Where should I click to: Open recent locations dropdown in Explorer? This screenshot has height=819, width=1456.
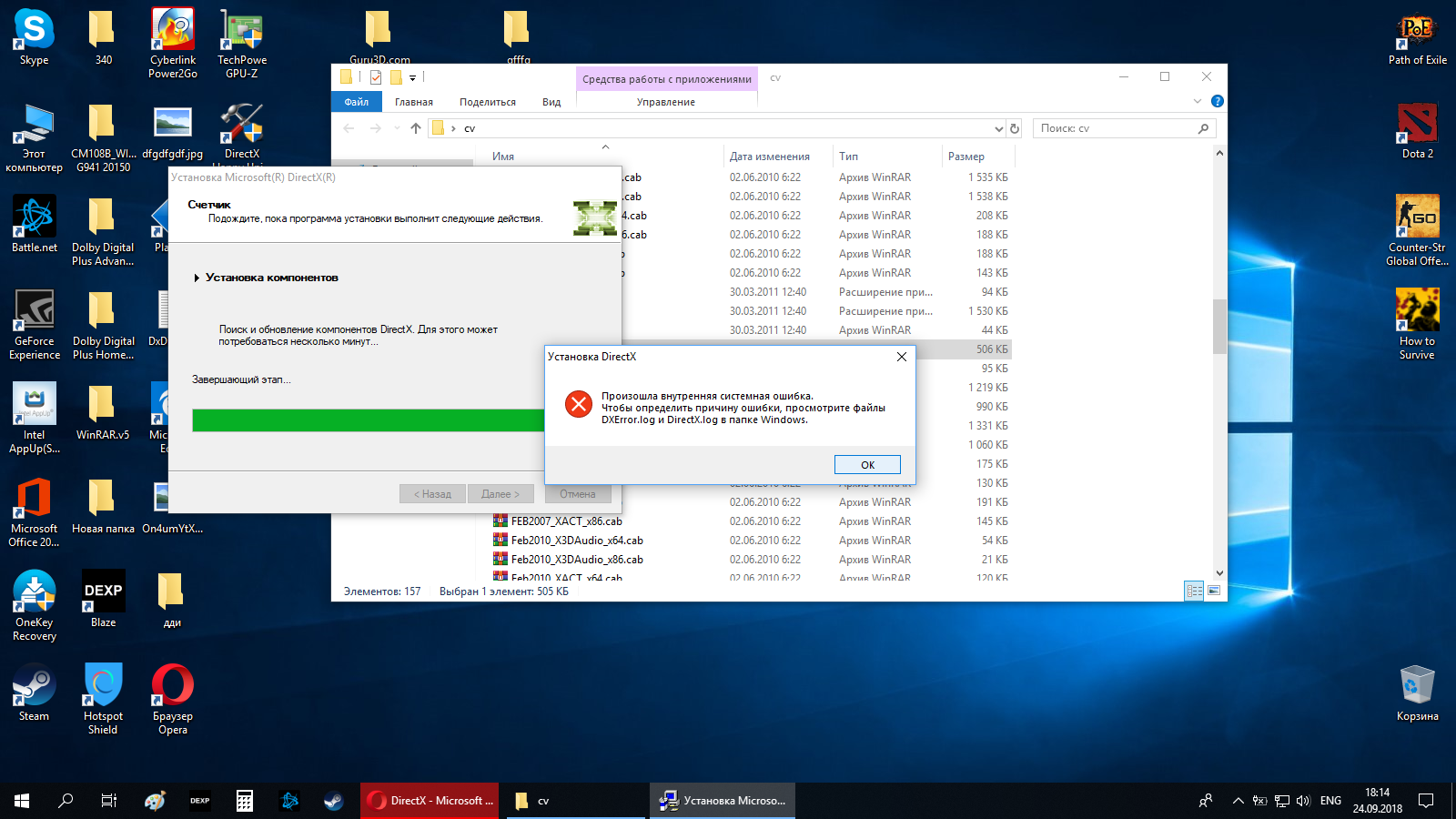pyautogui.click(x=397, y=128)
